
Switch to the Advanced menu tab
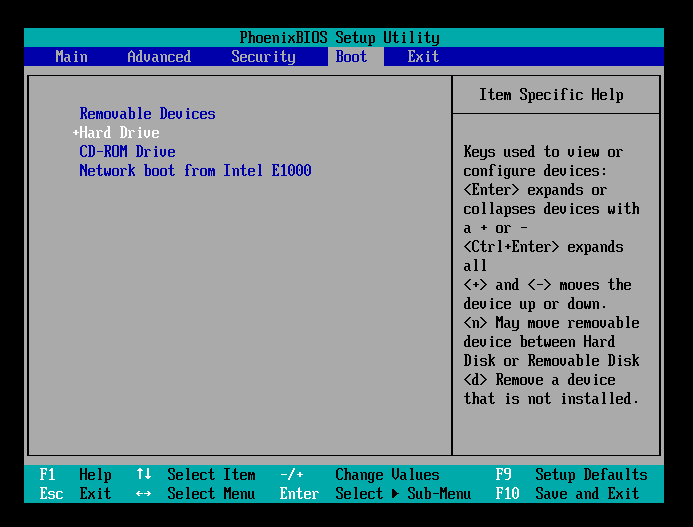[x=158, y=57]
